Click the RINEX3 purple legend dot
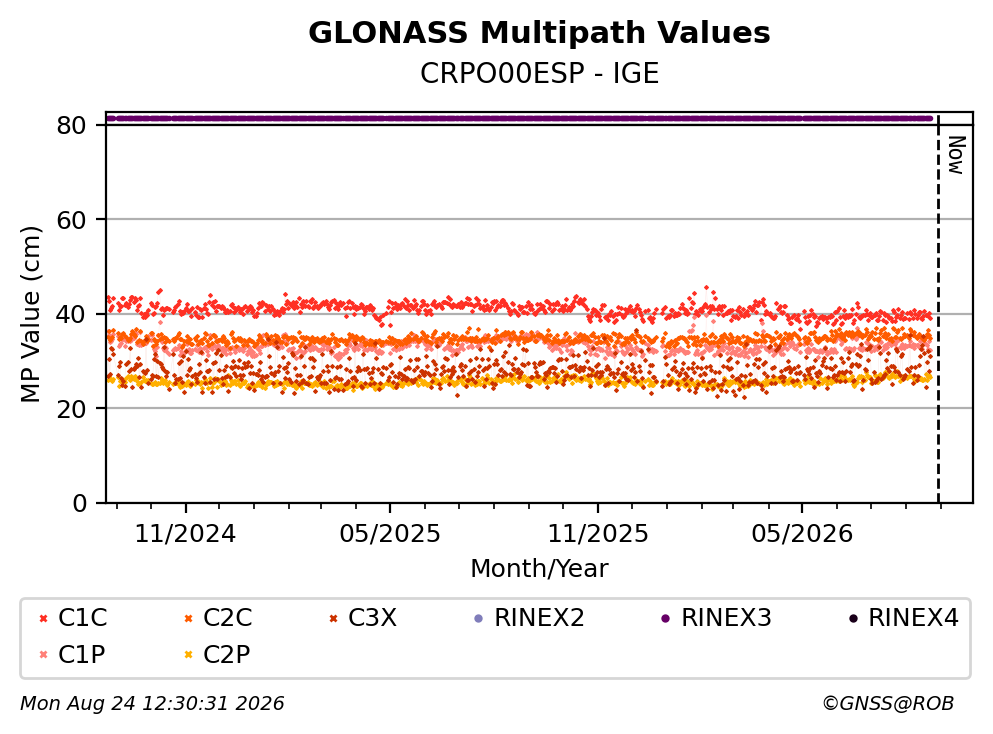Viewport: 993px width, 734px height. (666, 619)
